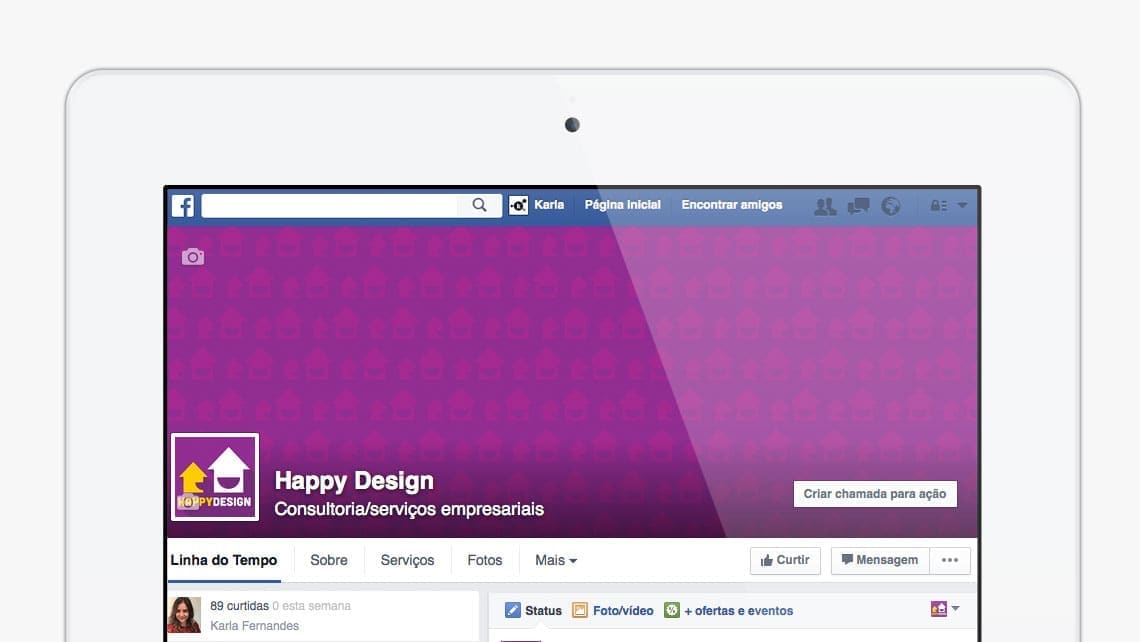This screenshot has height=642, width=1140.
Task: Click the green offers icon
Action: (x=672, y=610)
